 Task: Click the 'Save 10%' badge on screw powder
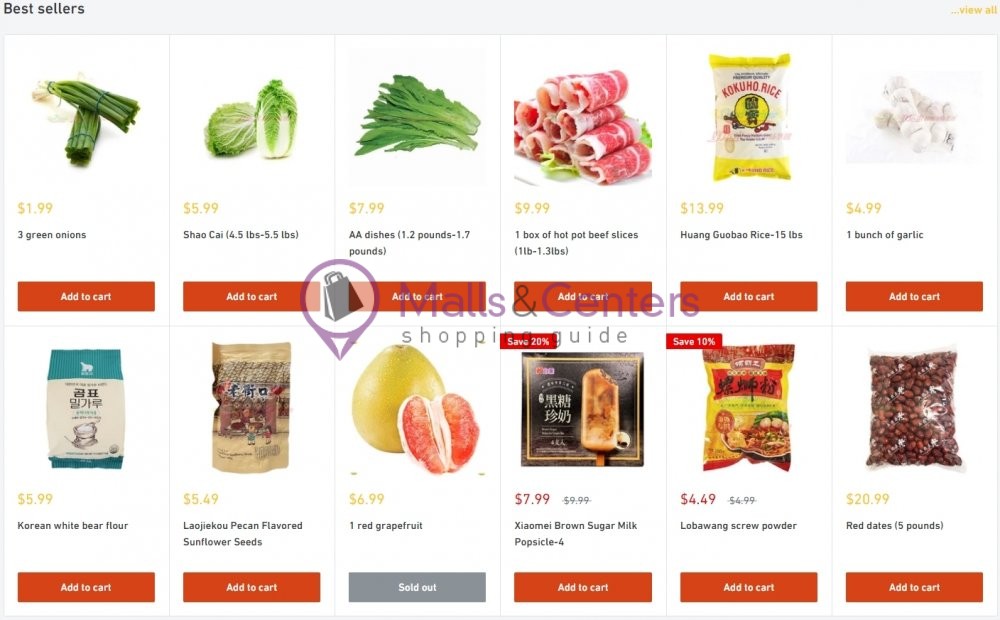point(694,341)
